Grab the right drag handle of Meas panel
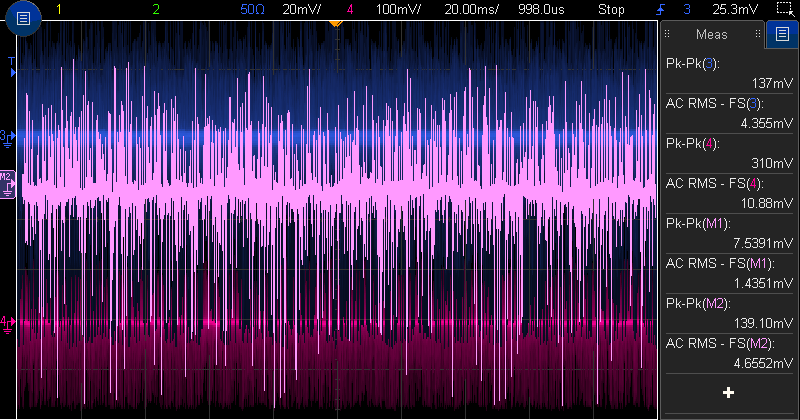The image size is (800, 420). (758, 34)
